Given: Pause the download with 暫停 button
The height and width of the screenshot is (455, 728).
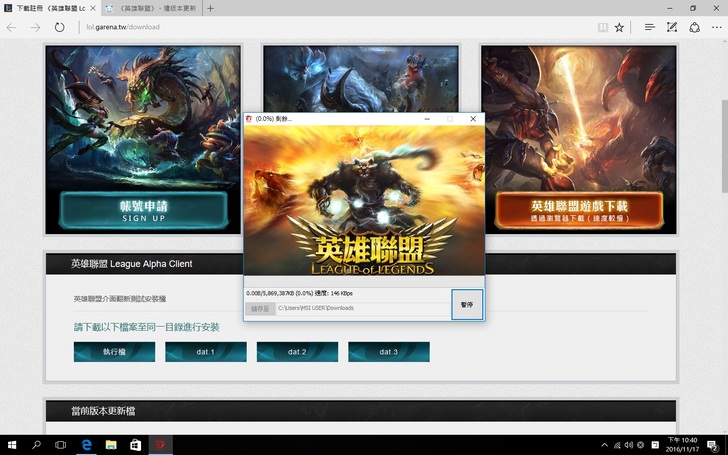Looking at the screenshot, I should (466, 304).
